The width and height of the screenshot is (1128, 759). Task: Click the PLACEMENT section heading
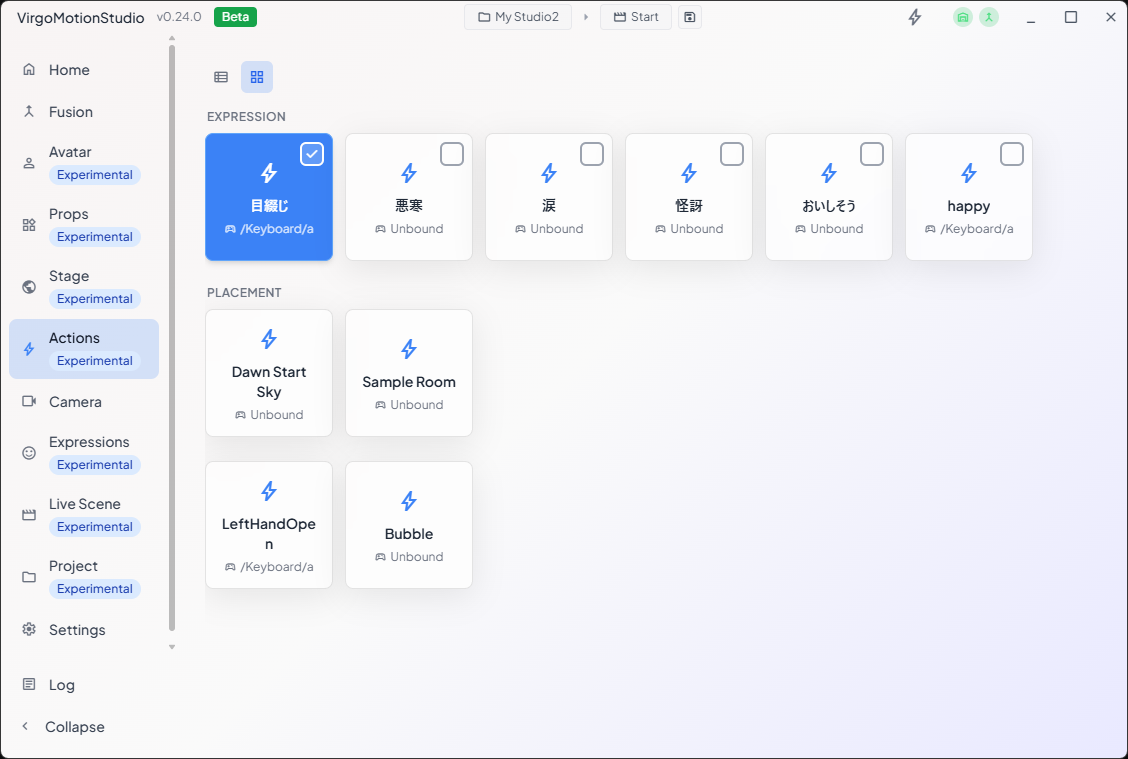coord(244,293)
